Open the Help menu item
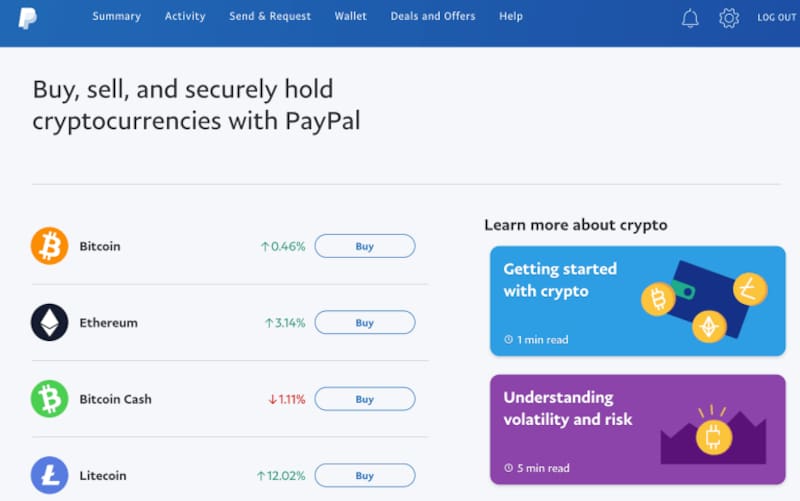The image size is (800, 501). point(511,17)
